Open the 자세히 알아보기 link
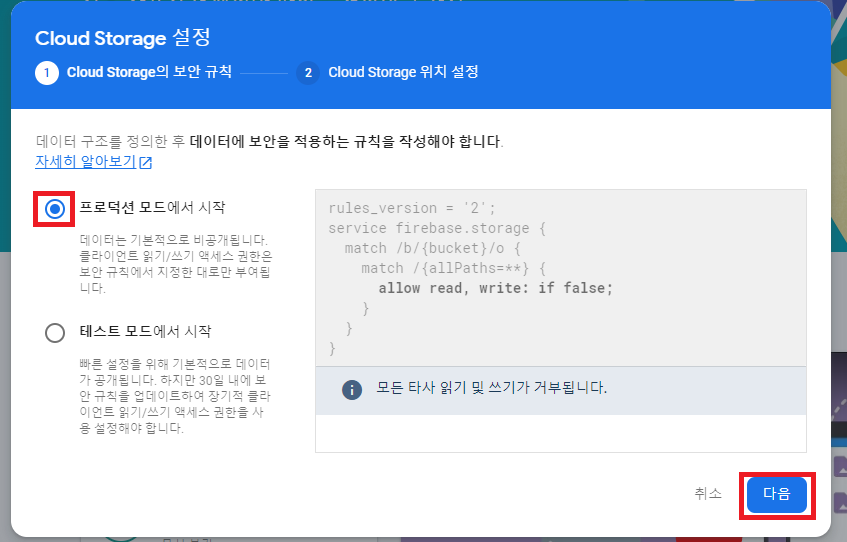Viewport: 847px width, 542px height. [x=85, y=162]
